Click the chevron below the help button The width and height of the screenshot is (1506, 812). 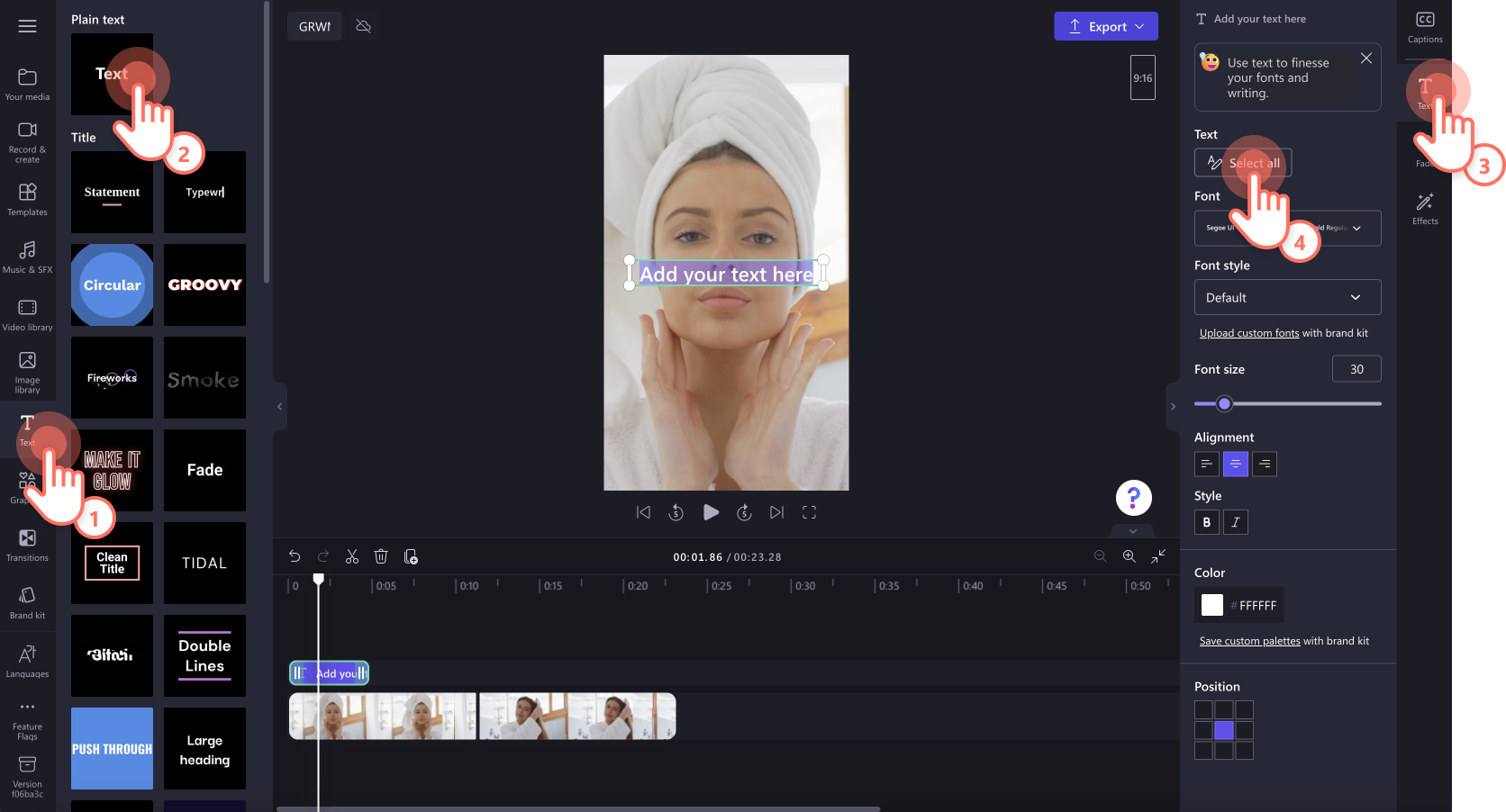coord(1133,531)
